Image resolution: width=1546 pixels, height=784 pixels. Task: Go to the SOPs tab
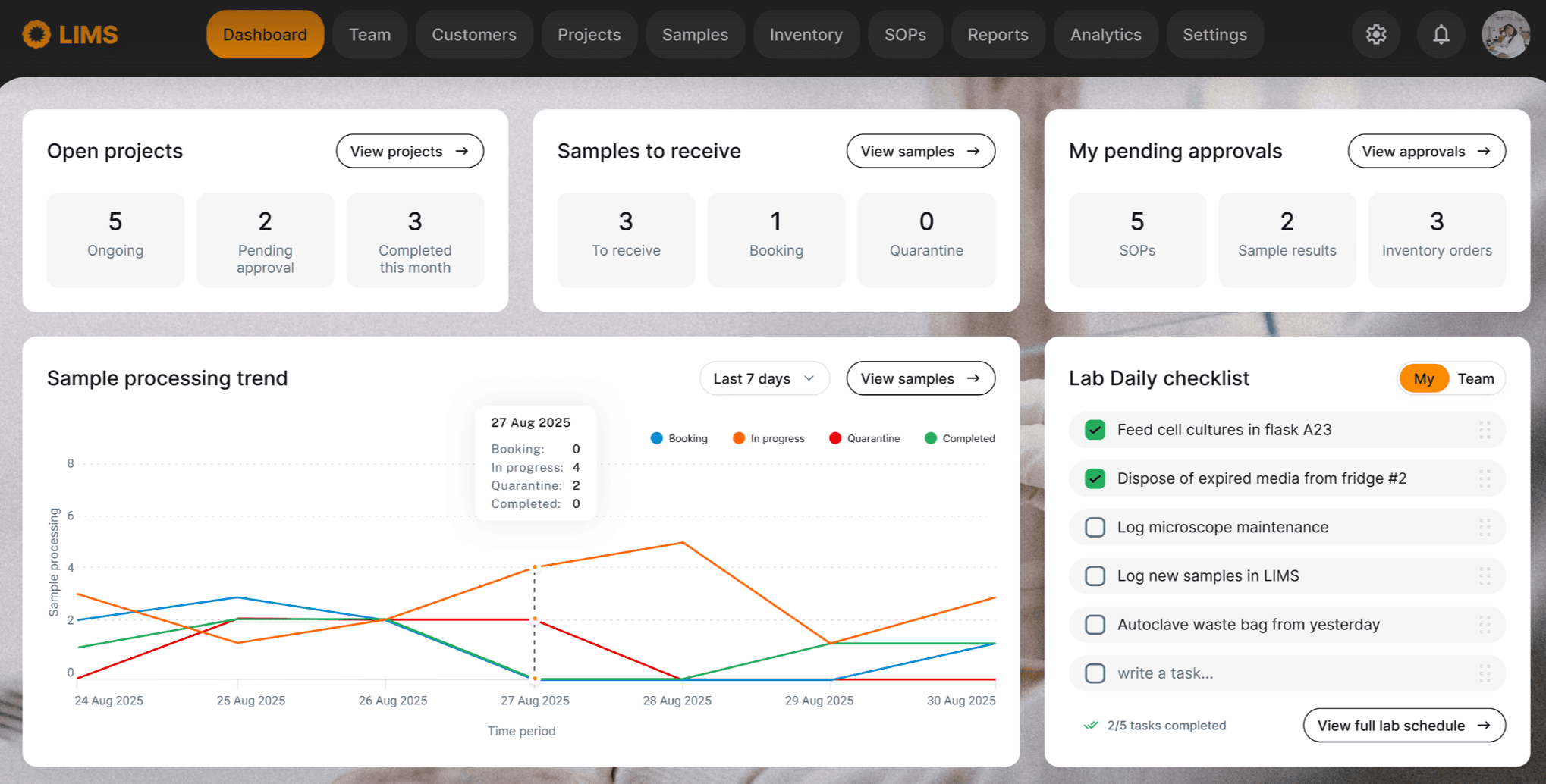point(905,35)
